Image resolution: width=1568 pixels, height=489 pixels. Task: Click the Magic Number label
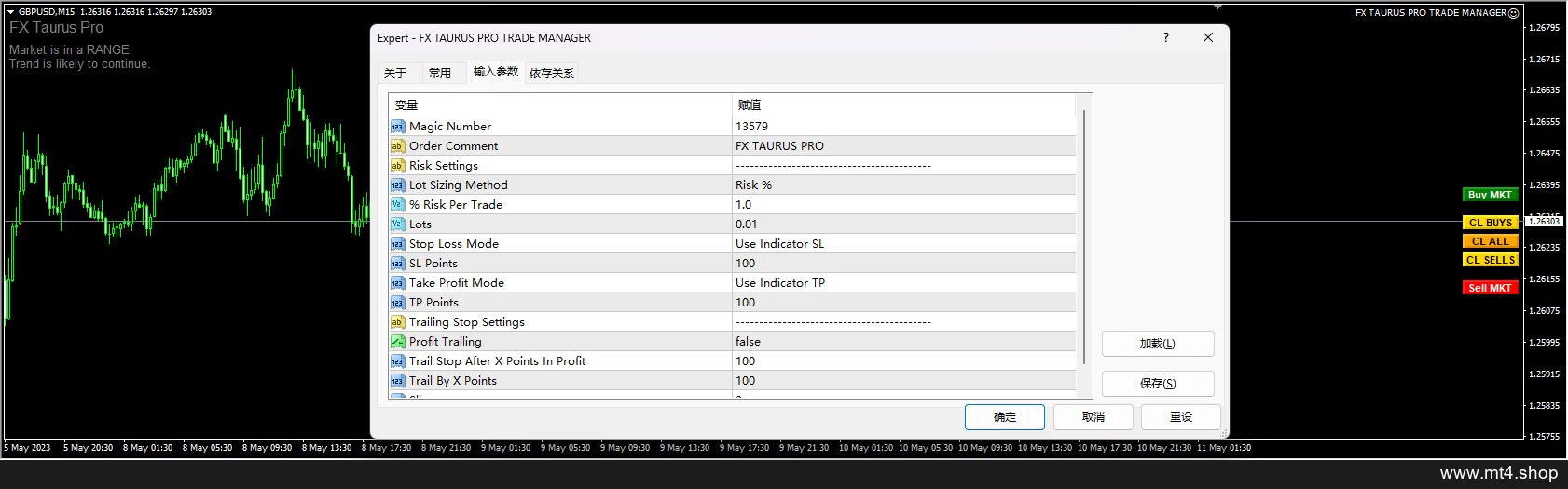pos(450,127)
